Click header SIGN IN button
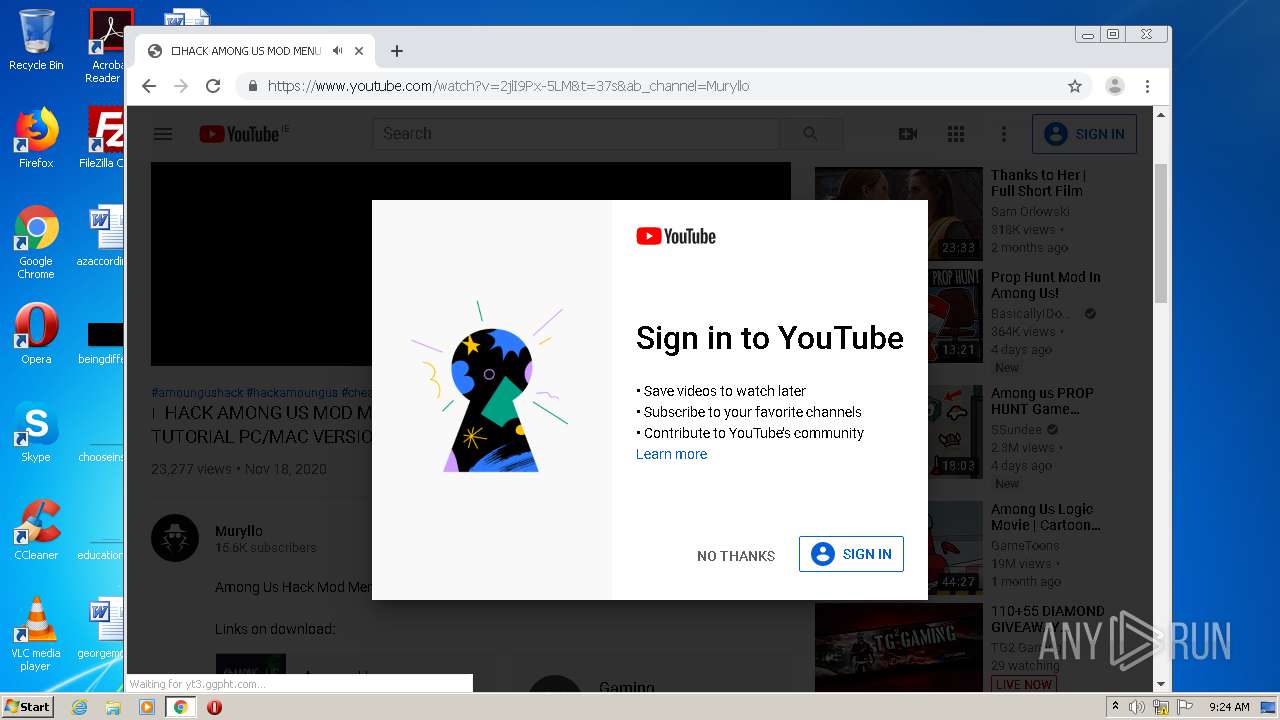This screenshot has width=1280, height=720. [1084, 134]
